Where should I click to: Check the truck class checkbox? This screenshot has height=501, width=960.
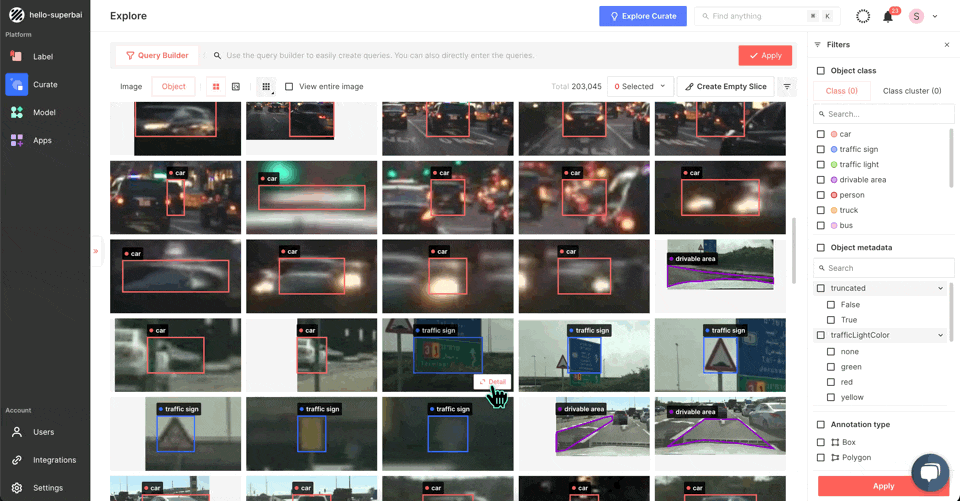(x=820, y=210)
